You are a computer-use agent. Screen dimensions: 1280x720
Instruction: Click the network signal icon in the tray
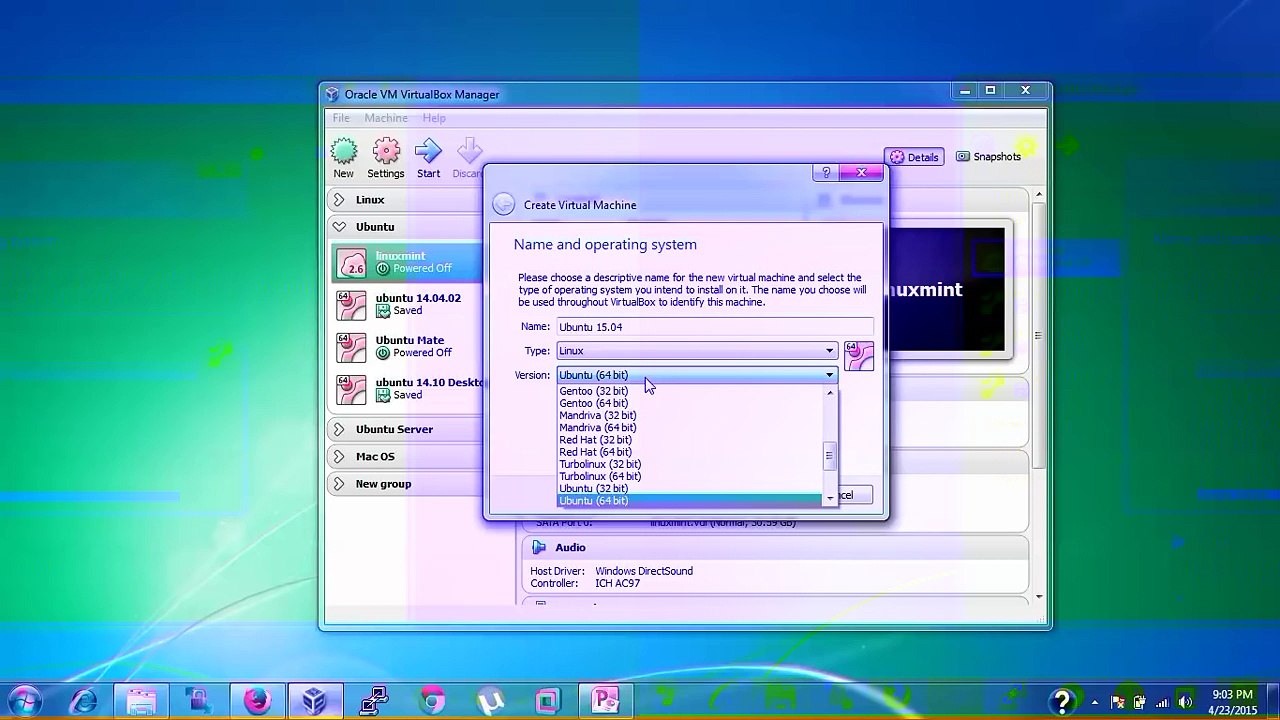(1162, 702)
